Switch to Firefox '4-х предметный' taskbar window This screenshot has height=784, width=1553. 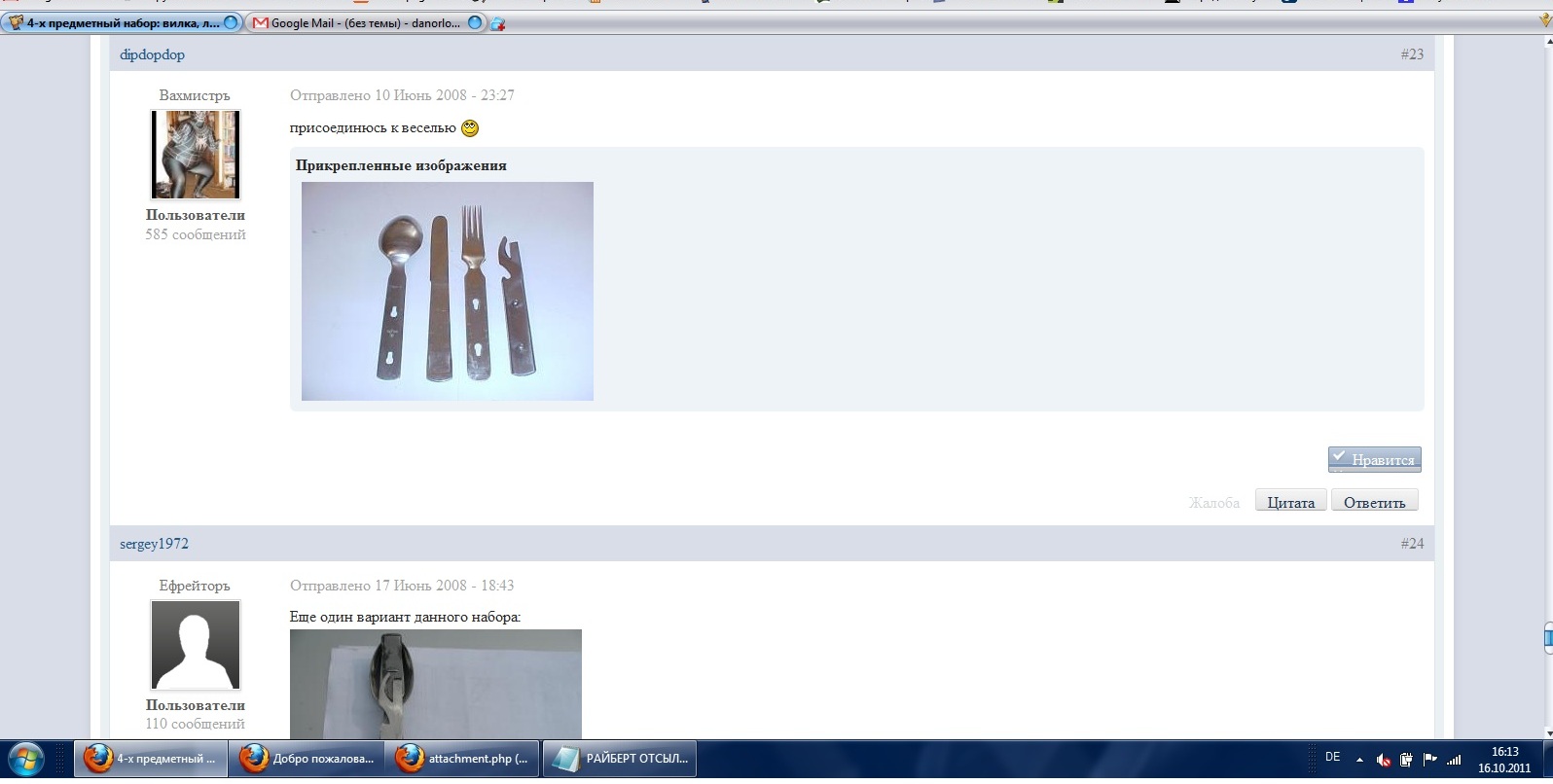pyautogui.click(x=151, y=759)
